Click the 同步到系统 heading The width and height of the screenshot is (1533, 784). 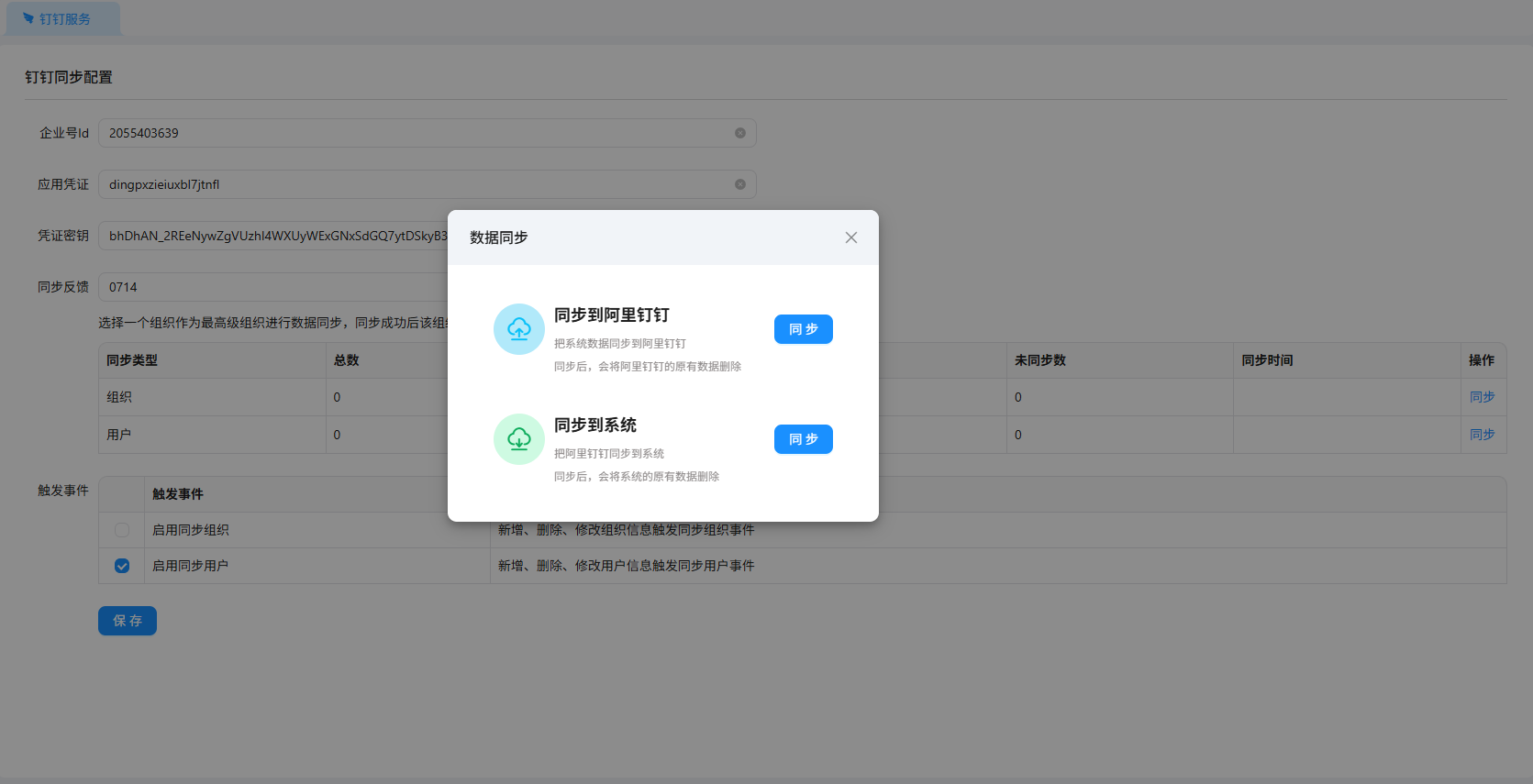(595, 425)
